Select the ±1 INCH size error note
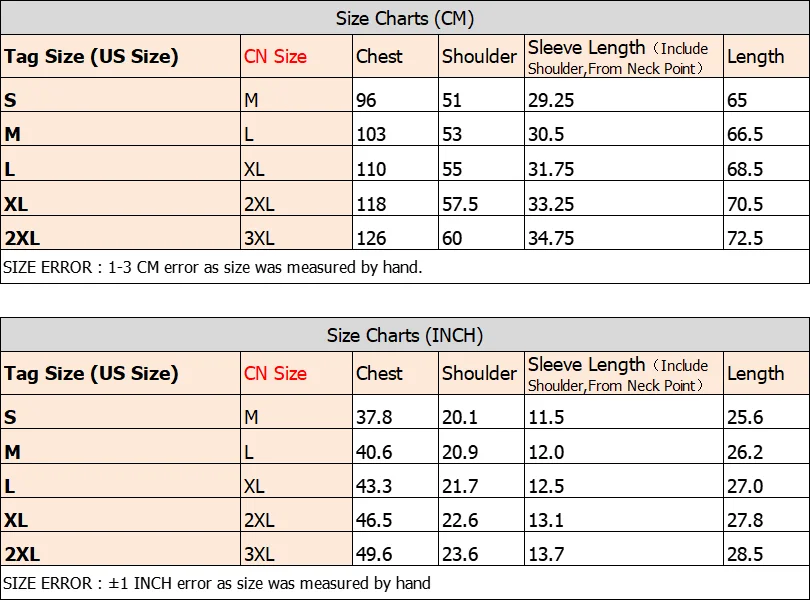 [217, 583]
